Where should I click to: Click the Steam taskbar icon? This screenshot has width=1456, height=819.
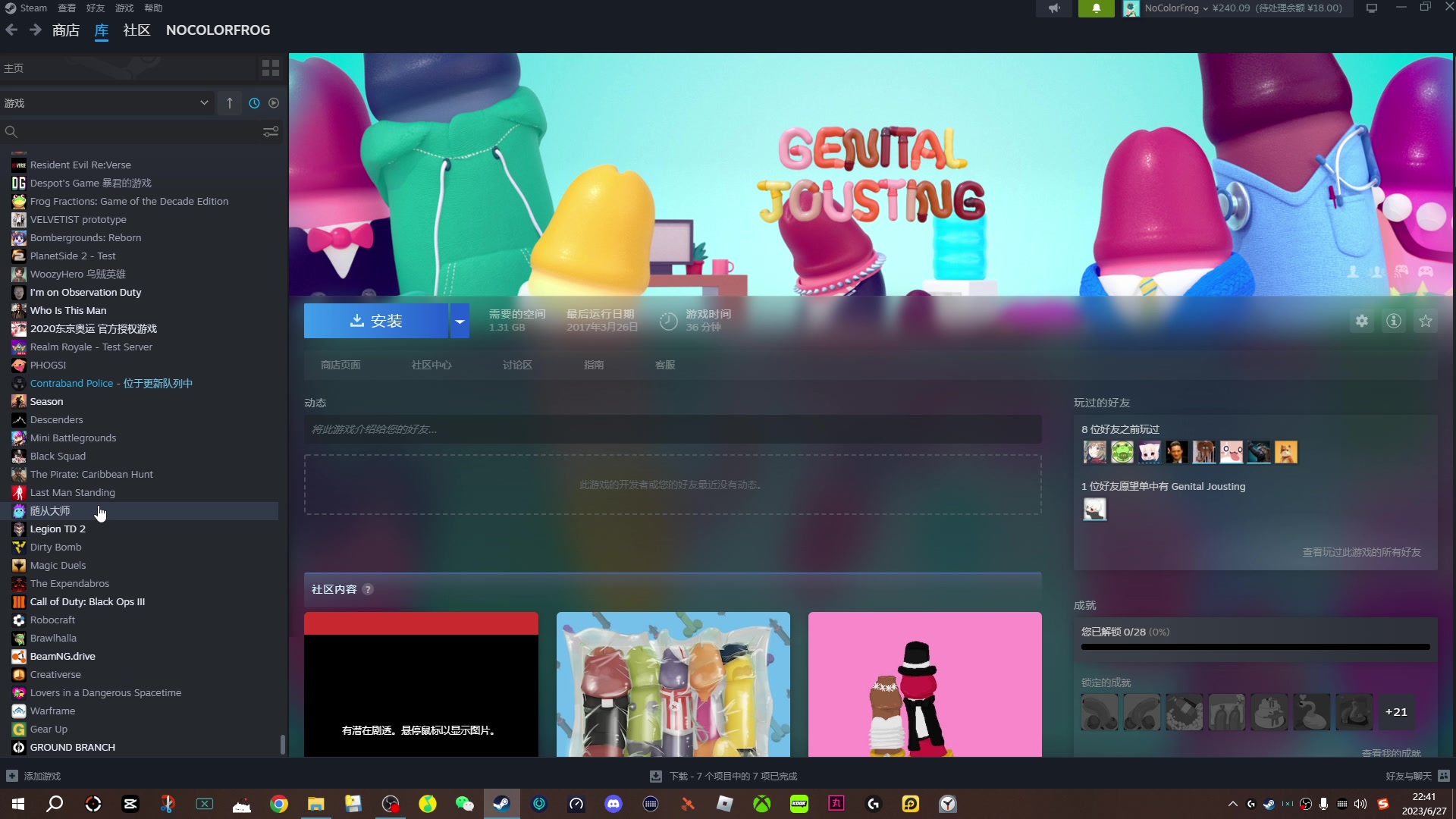pyautogui.click(x=502, y=804)
